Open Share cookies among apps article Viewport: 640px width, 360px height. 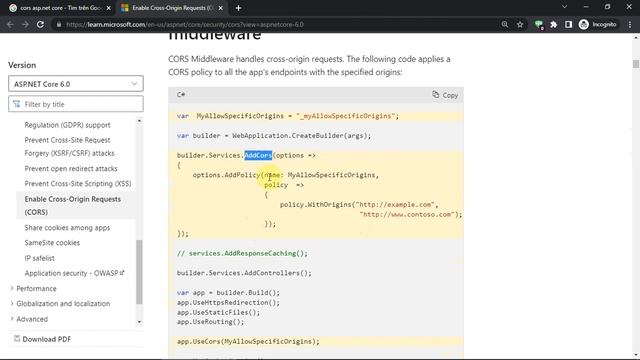click(67, 228)
